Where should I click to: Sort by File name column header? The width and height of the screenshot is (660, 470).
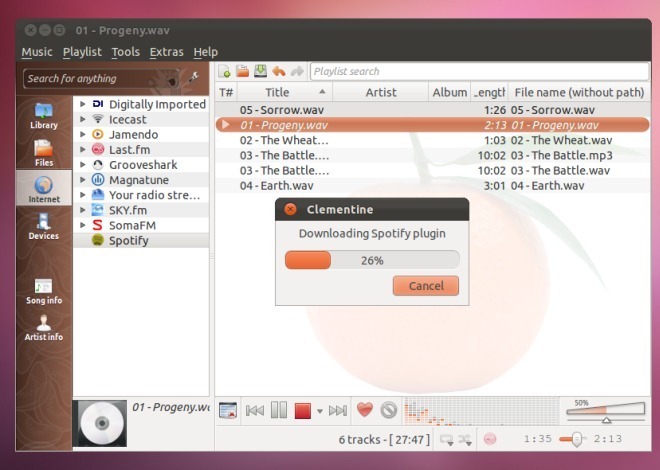click(579, 92)
